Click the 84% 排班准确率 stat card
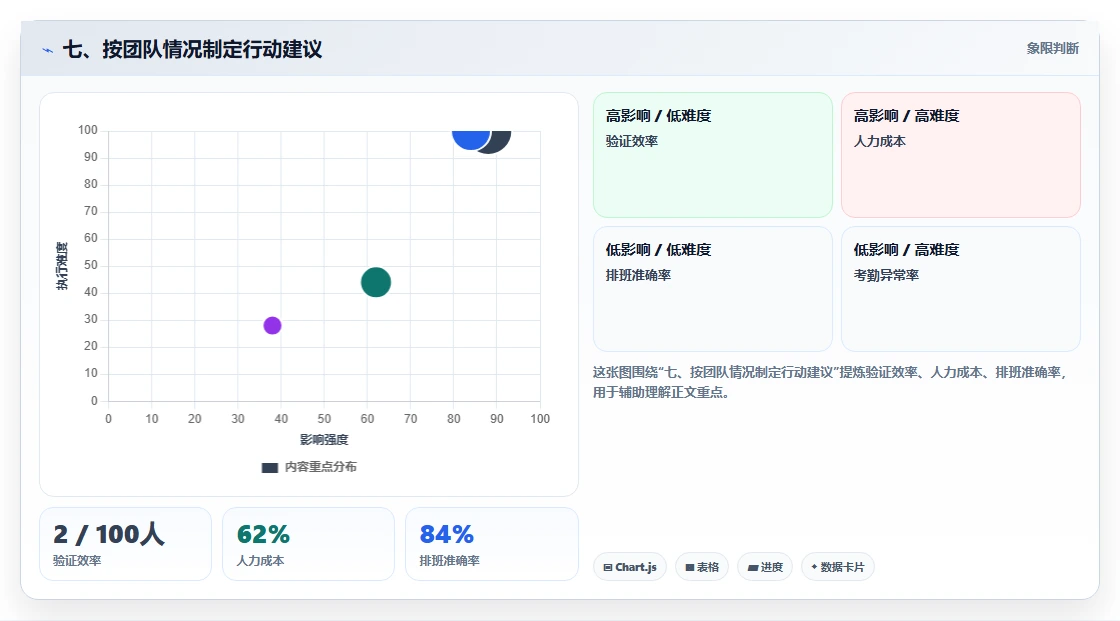 click(491, 545)
